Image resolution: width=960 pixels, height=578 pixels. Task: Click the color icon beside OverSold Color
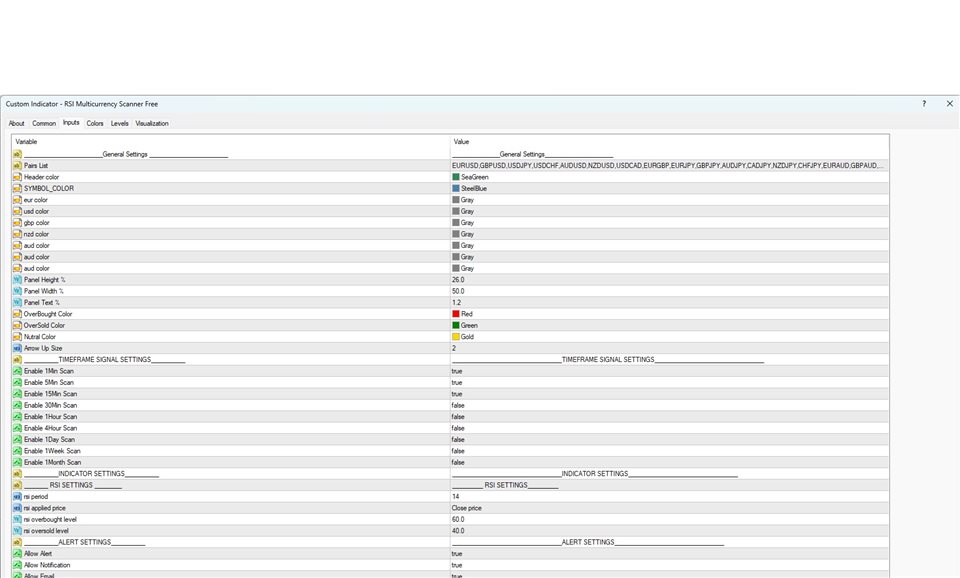point(17,325)
